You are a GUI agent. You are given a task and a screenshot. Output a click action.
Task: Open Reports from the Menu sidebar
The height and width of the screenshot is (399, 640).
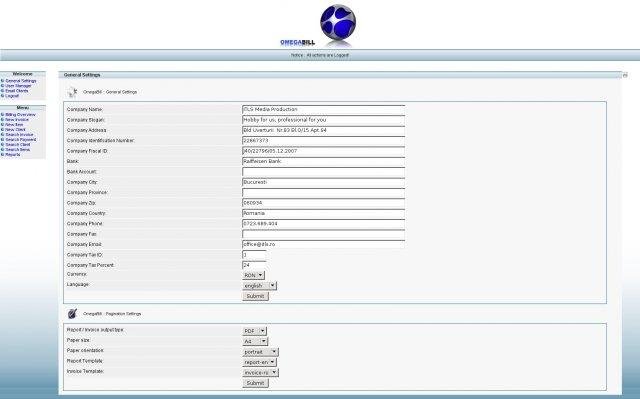click(13, 155)
